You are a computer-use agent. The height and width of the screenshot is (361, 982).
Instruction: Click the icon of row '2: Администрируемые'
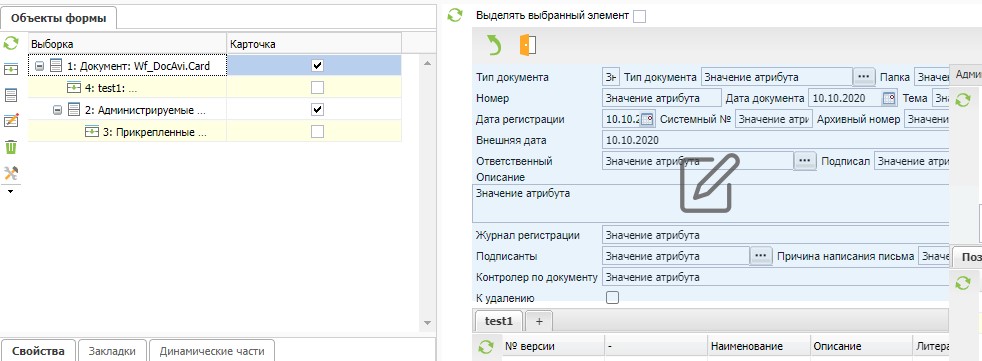pyautogui.click(x=73, y=110)
